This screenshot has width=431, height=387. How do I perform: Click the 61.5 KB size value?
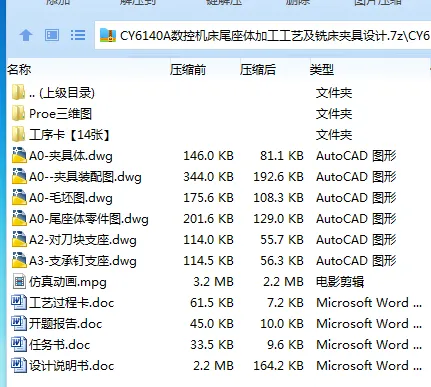(212, 303)
